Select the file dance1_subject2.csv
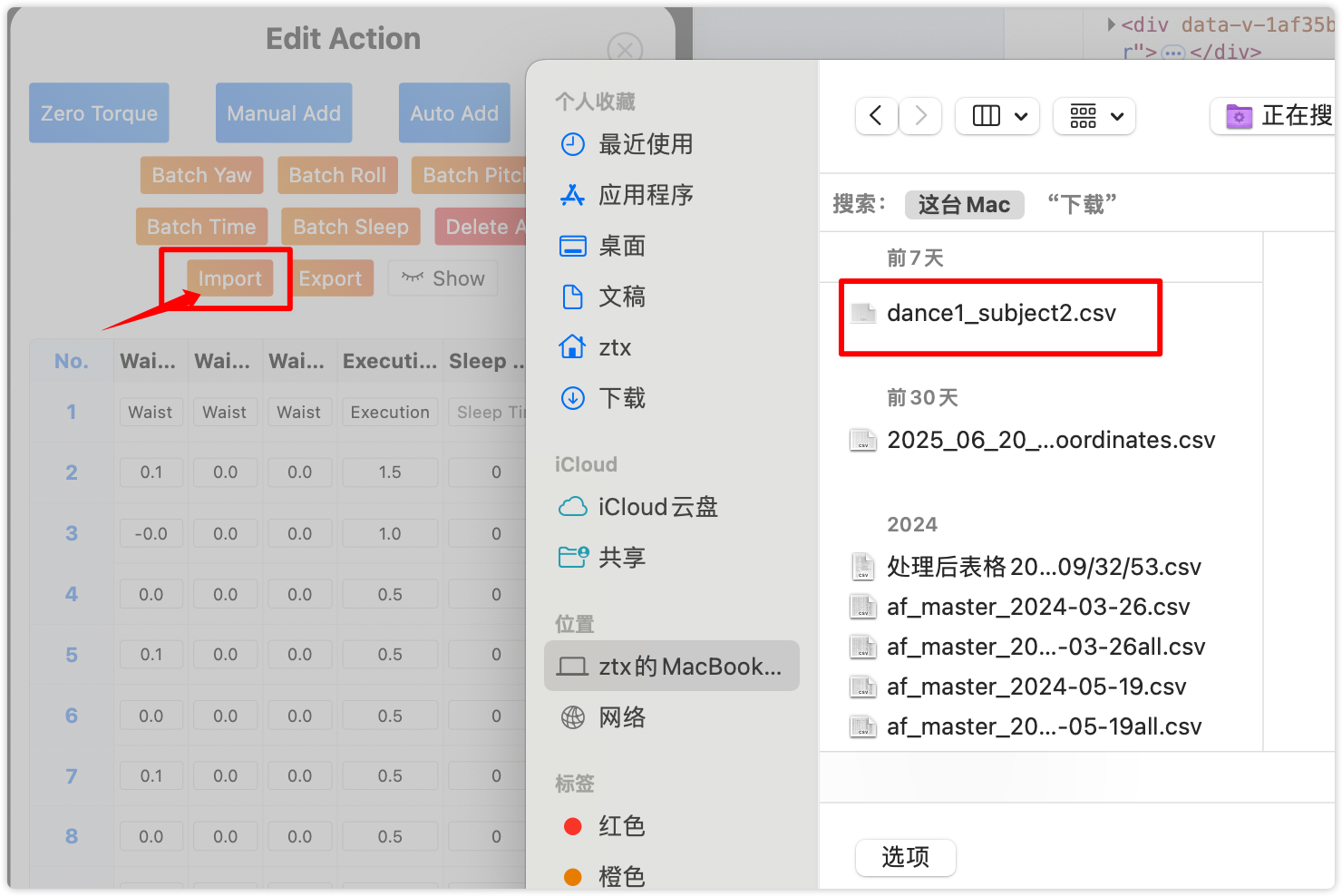This screenshot has width=1342, height=896. coord(1001,314)
